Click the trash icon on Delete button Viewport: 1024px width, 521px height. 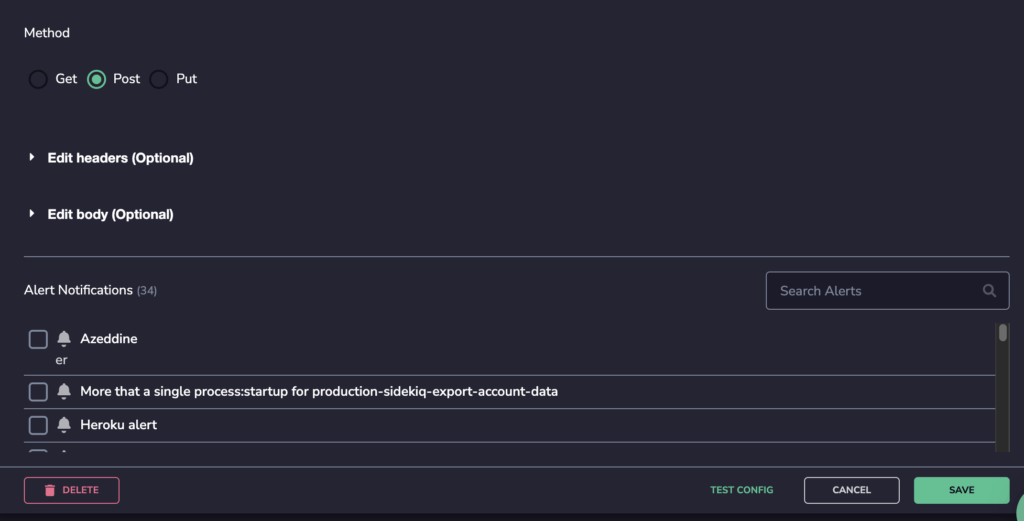[x=50, y=490]
